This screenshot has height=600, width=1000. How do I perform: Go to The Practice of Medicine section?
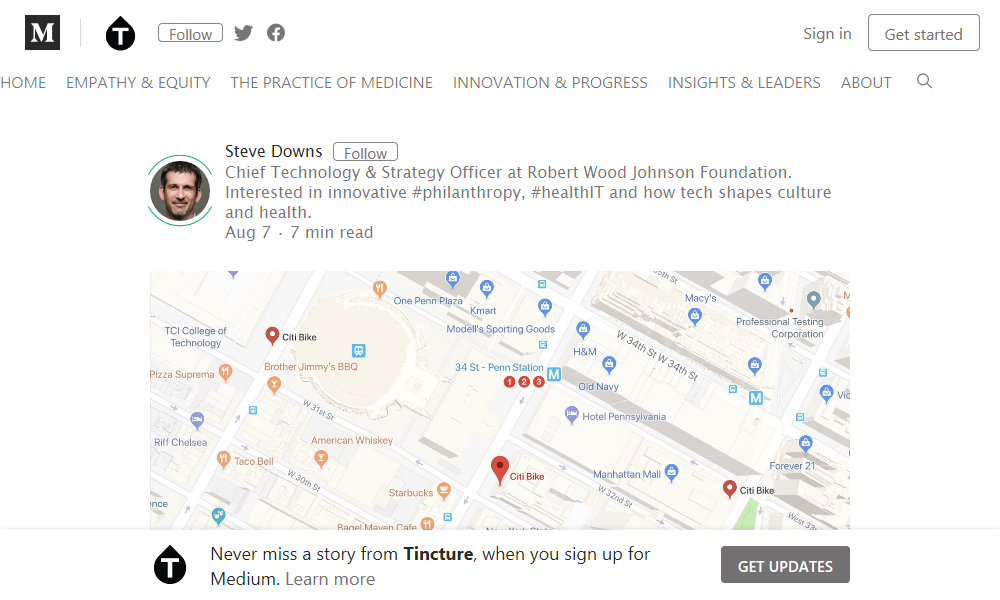(x=331, y=83)
